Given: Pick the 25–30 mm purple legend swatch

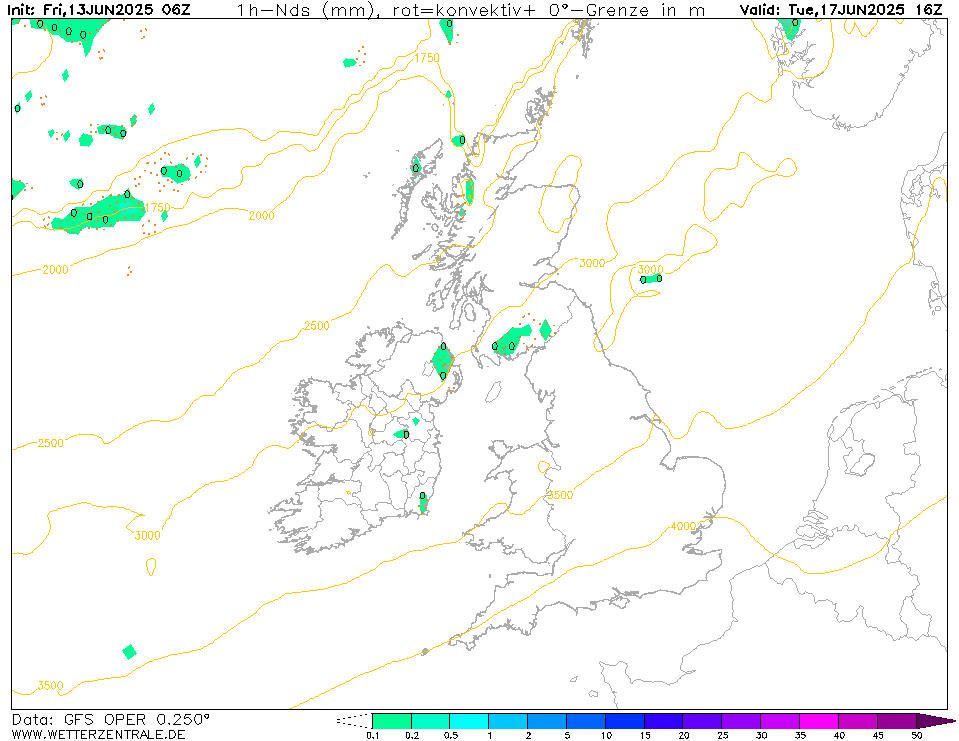Looking at the screenshot, I should click(741, 721).
